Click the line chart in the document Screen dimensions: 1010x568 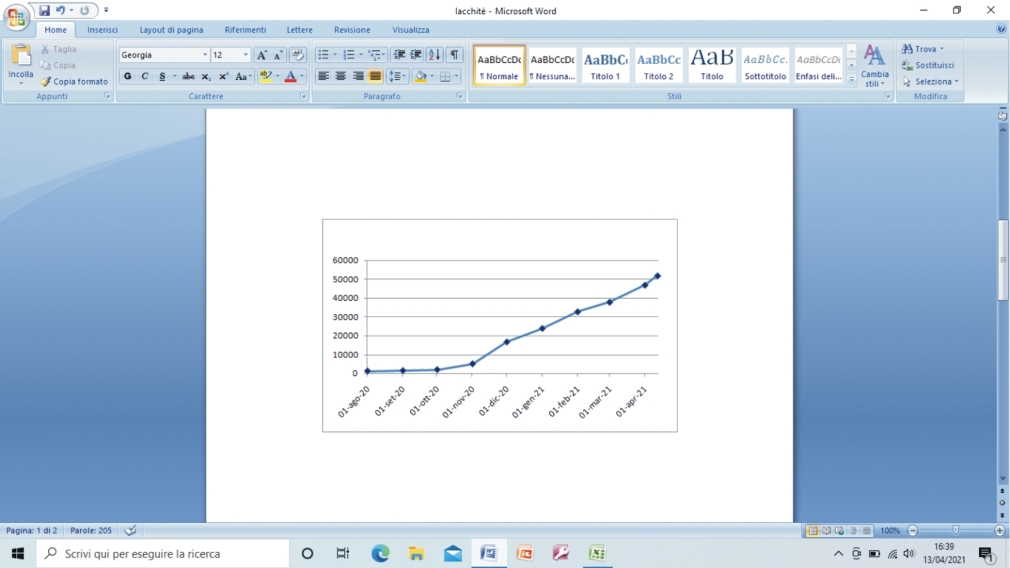(500, 326)
